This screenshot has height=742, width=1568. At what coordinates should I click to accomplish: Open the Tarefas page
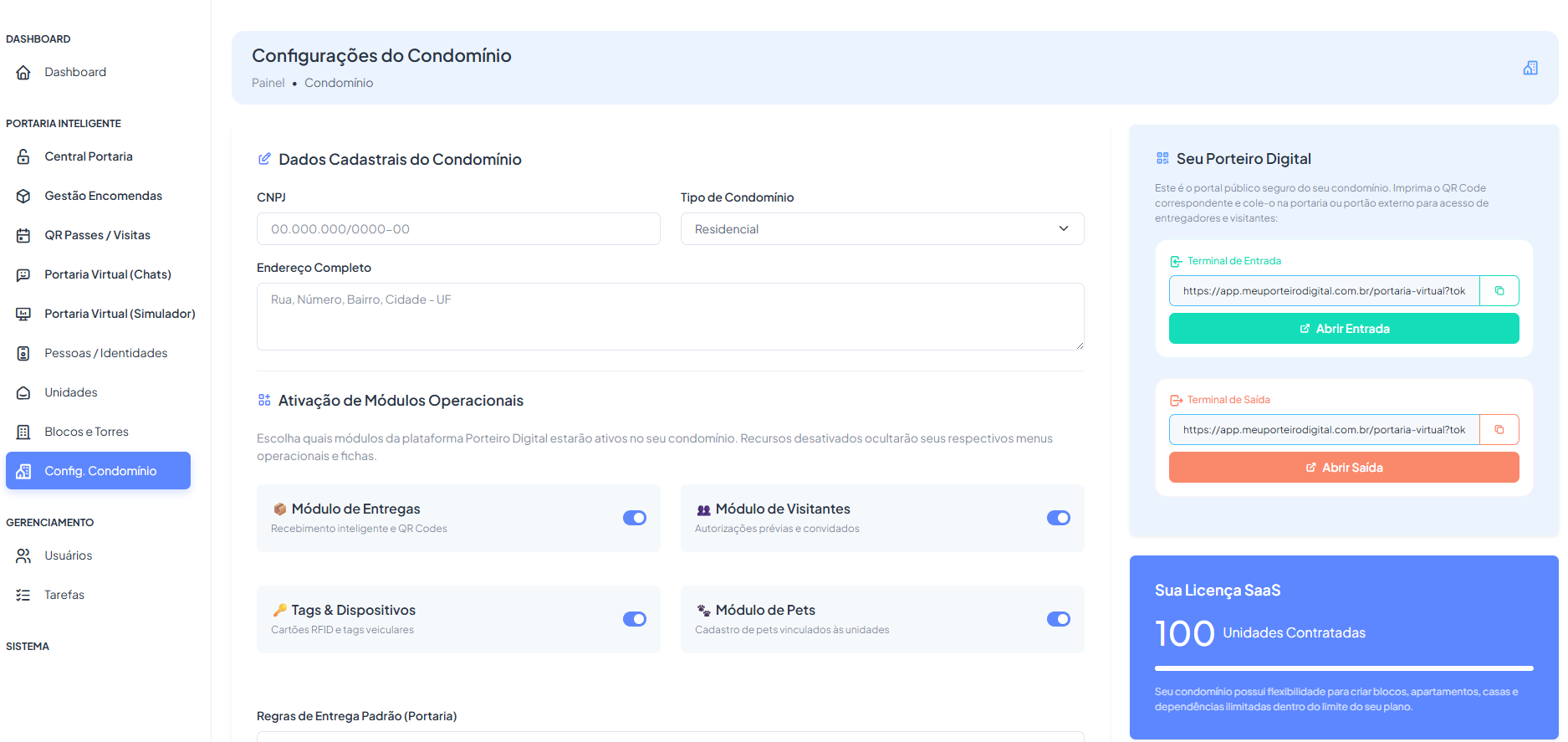[98, 595]
